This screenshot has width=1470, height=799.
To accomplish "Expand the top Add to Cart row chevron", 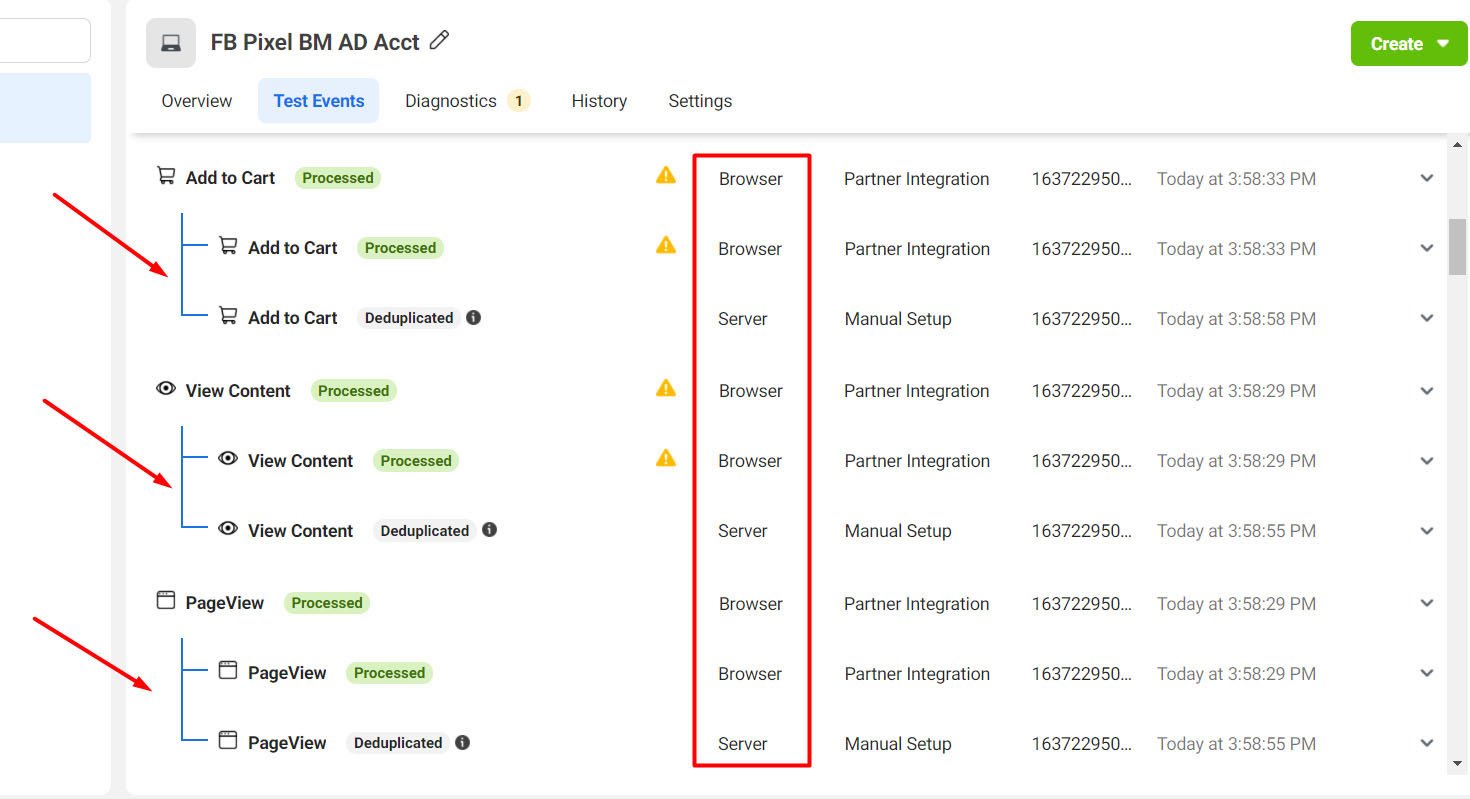I will (1427, 179).
